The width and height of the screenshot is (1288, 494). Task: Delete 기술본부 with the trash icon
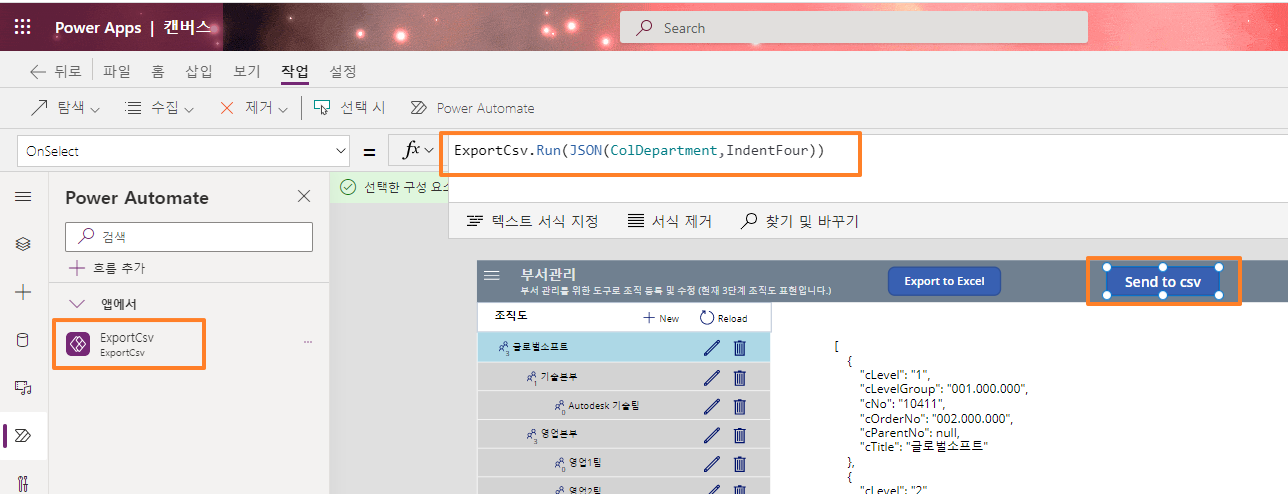pyautogui.click(x=740, y=377)
